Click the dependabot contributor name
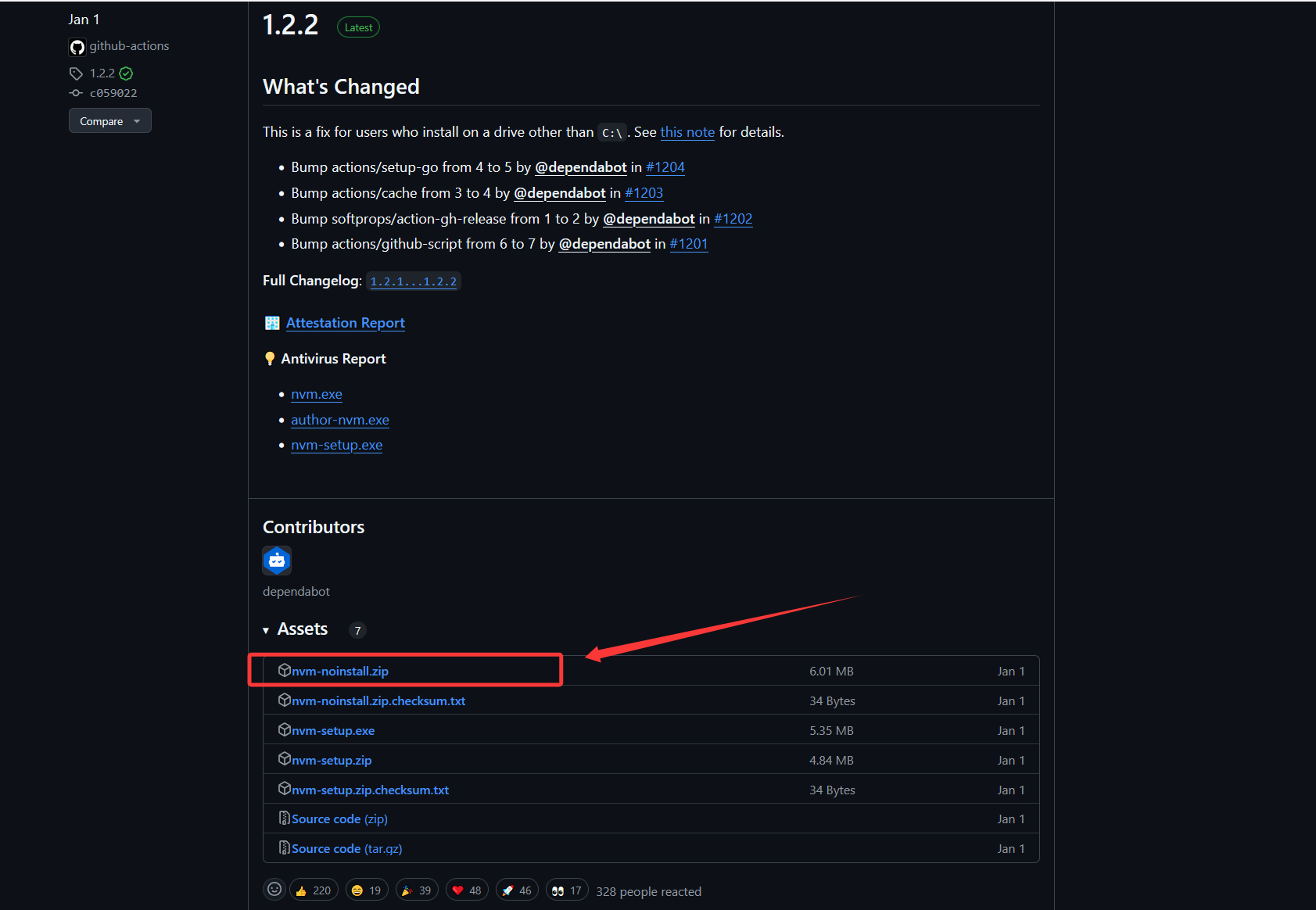This screenshot has height=910, width=1316. (296, 591)
